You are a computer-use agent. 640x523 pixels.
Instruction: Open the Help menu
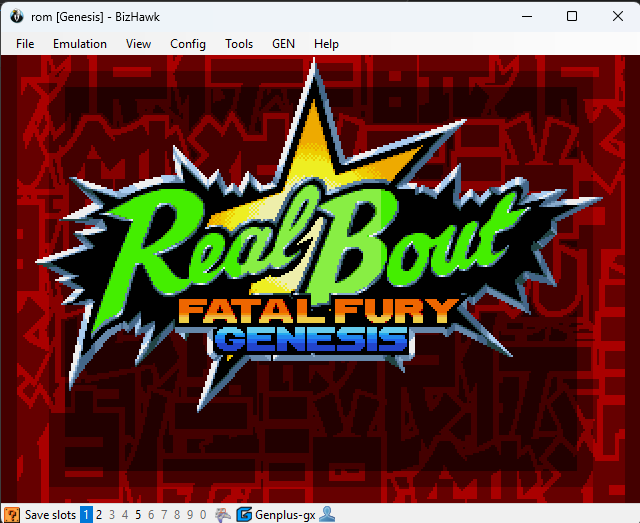click(326, 44)
